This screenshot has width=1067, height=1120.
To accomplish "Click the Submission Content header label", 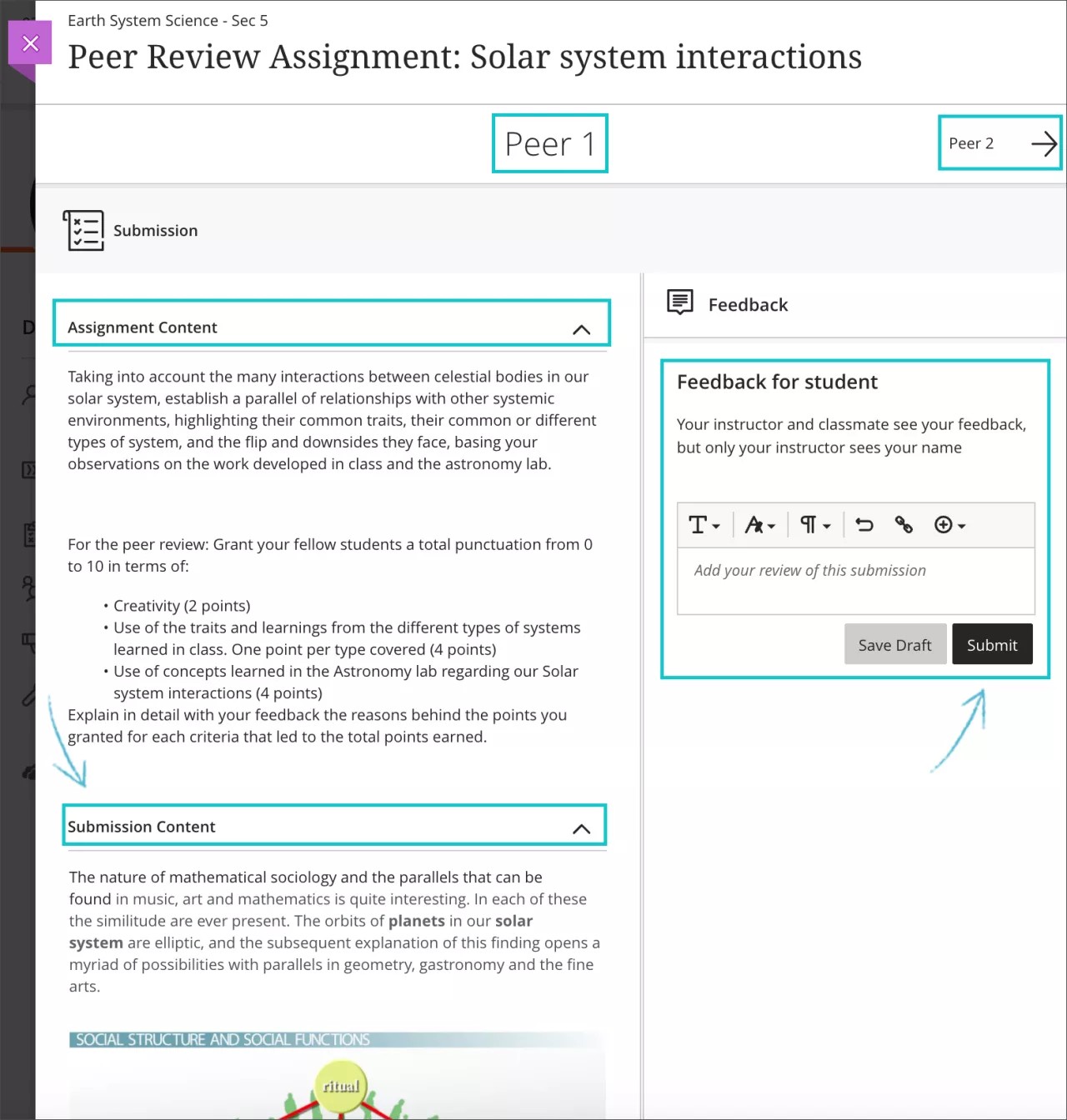I will tap(142, 827).
